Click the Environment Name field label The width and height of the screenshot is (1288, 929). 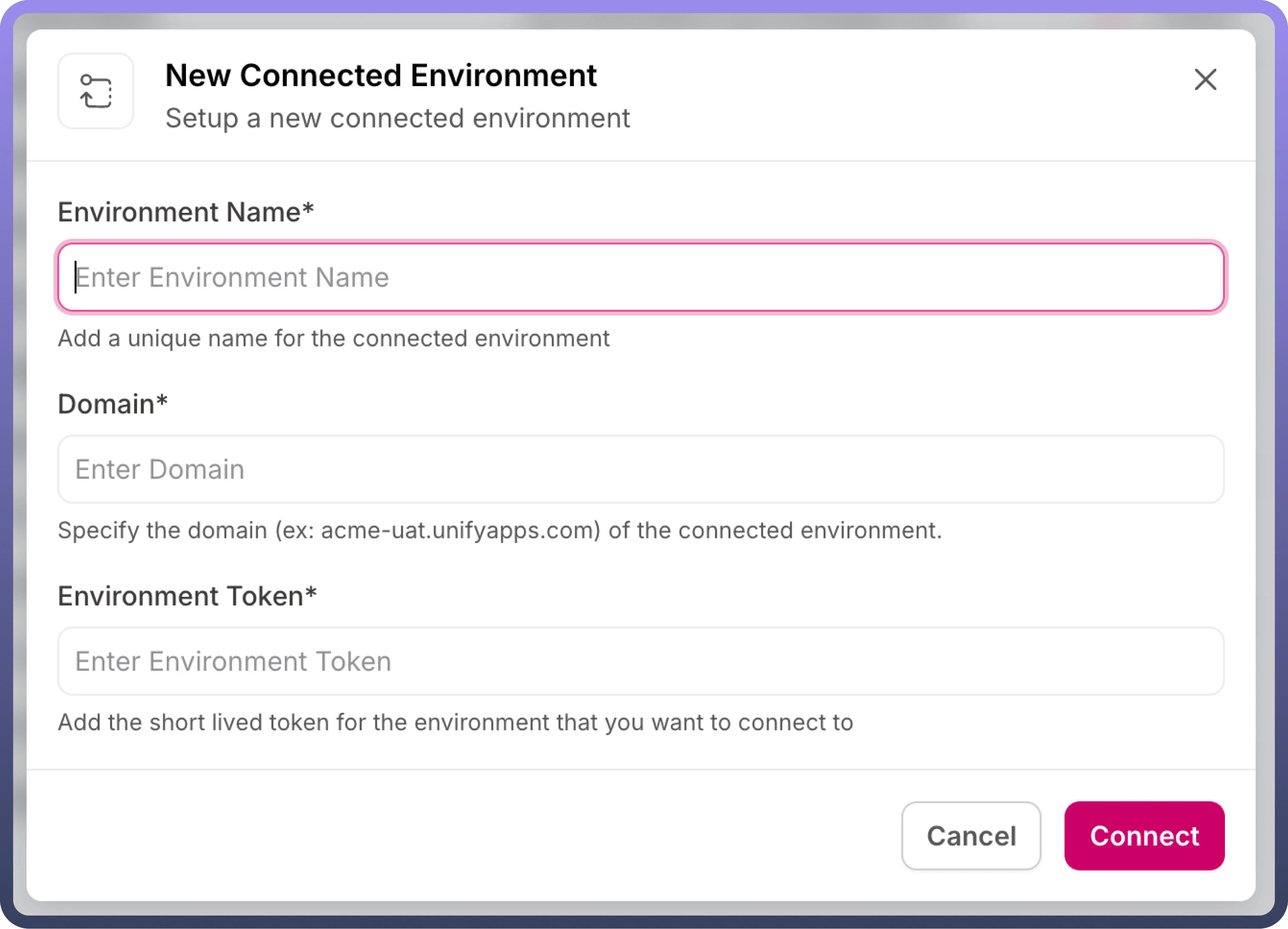(179, 212)
